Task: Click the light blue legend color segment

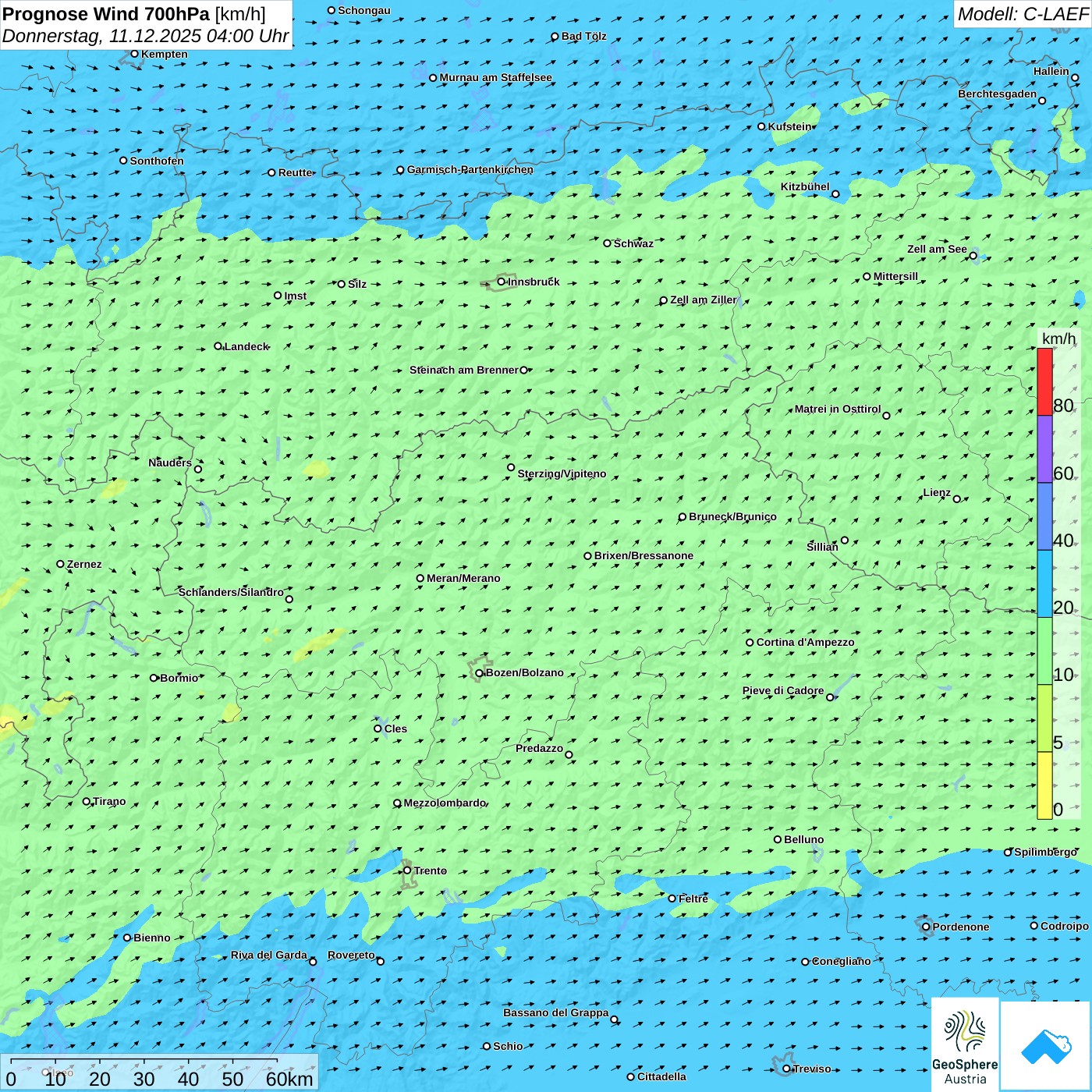Action: (x=1044, y=583)
